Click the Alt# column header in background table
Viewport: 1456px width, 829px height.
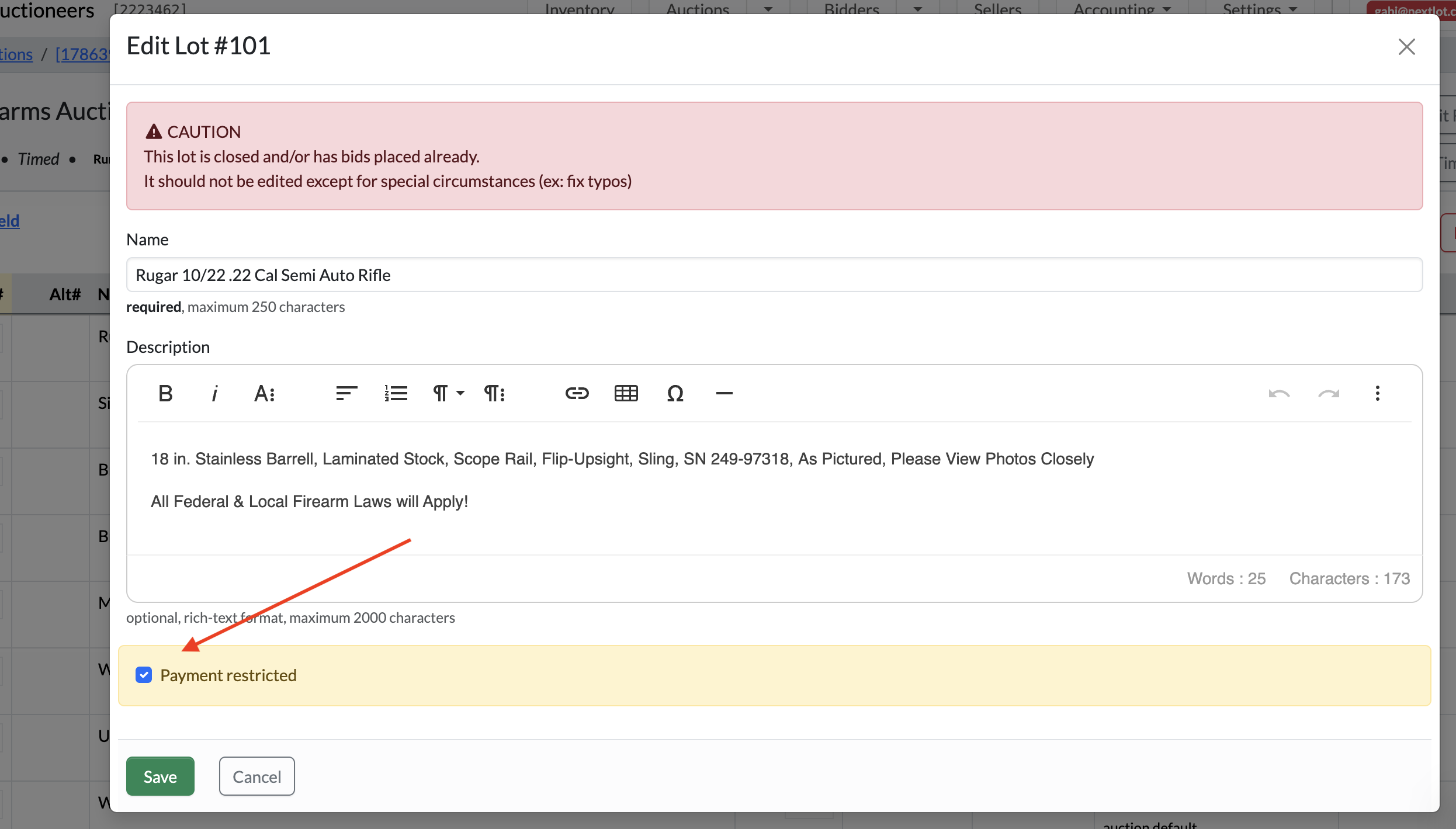(65, 294)
